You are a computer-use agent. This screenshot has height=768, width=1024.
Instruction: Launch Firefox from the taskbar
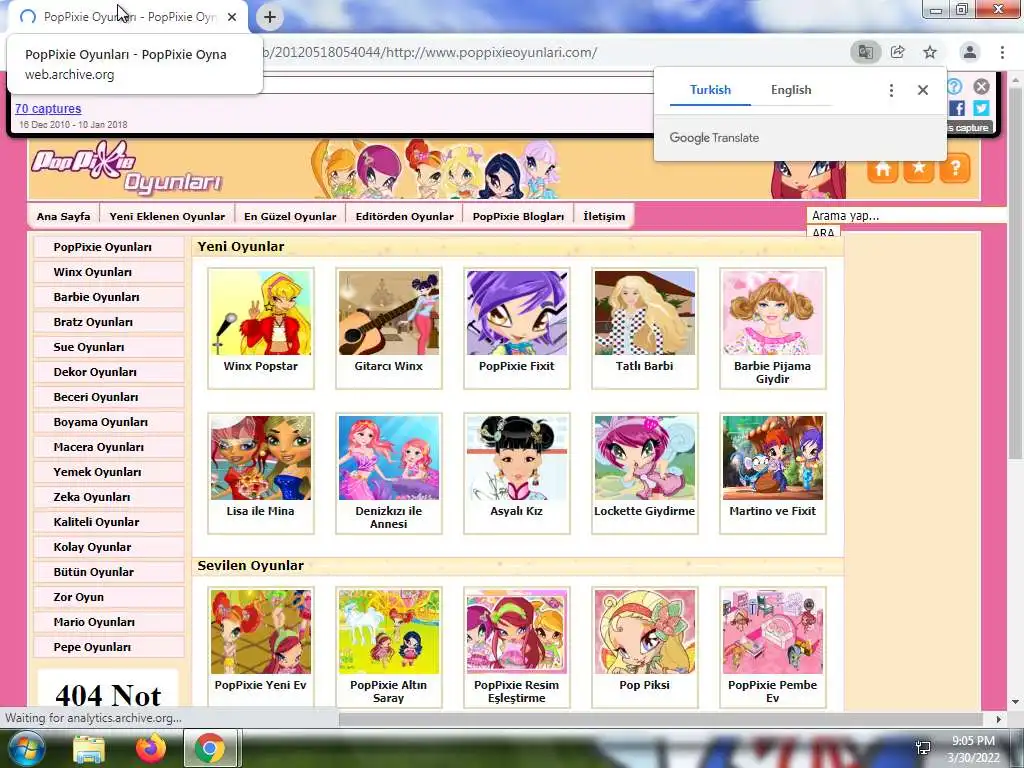(151, 748)
